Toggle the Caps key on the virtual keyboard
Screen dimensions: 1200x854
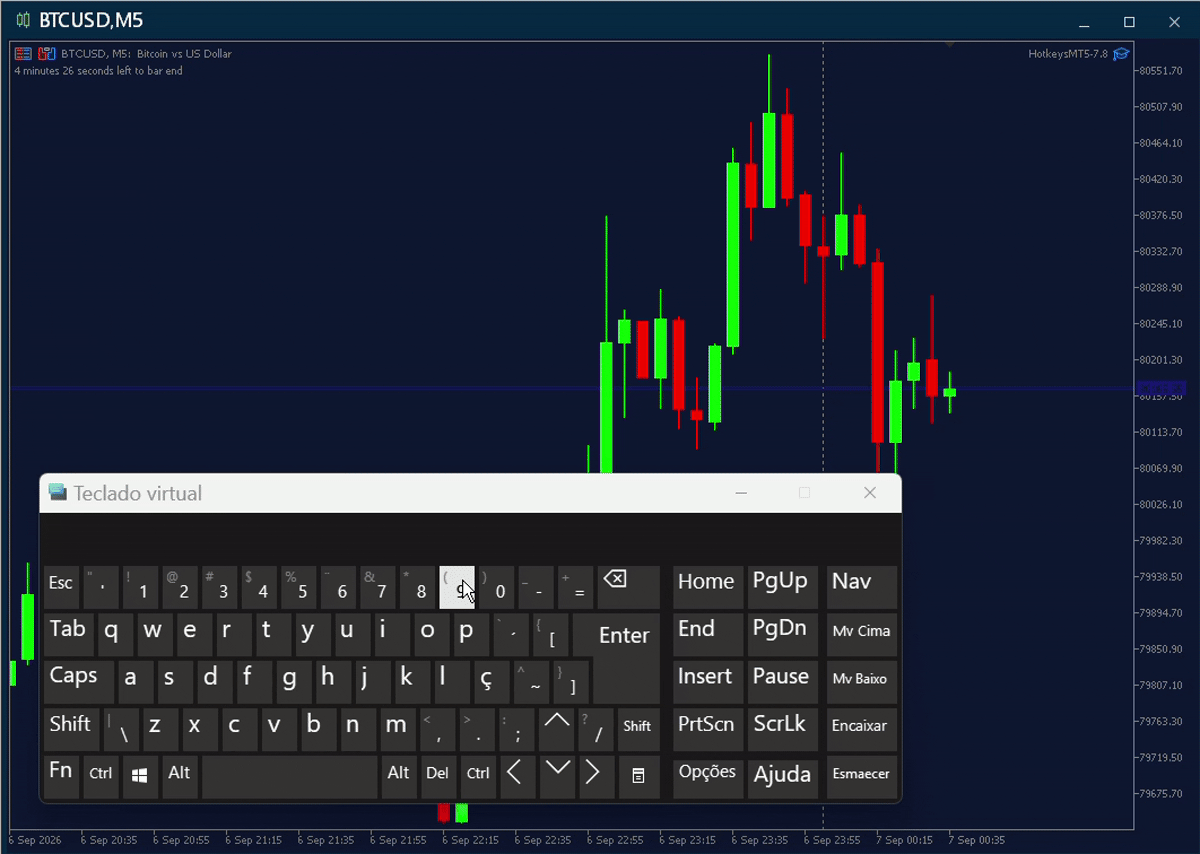(x=78, y=682)
